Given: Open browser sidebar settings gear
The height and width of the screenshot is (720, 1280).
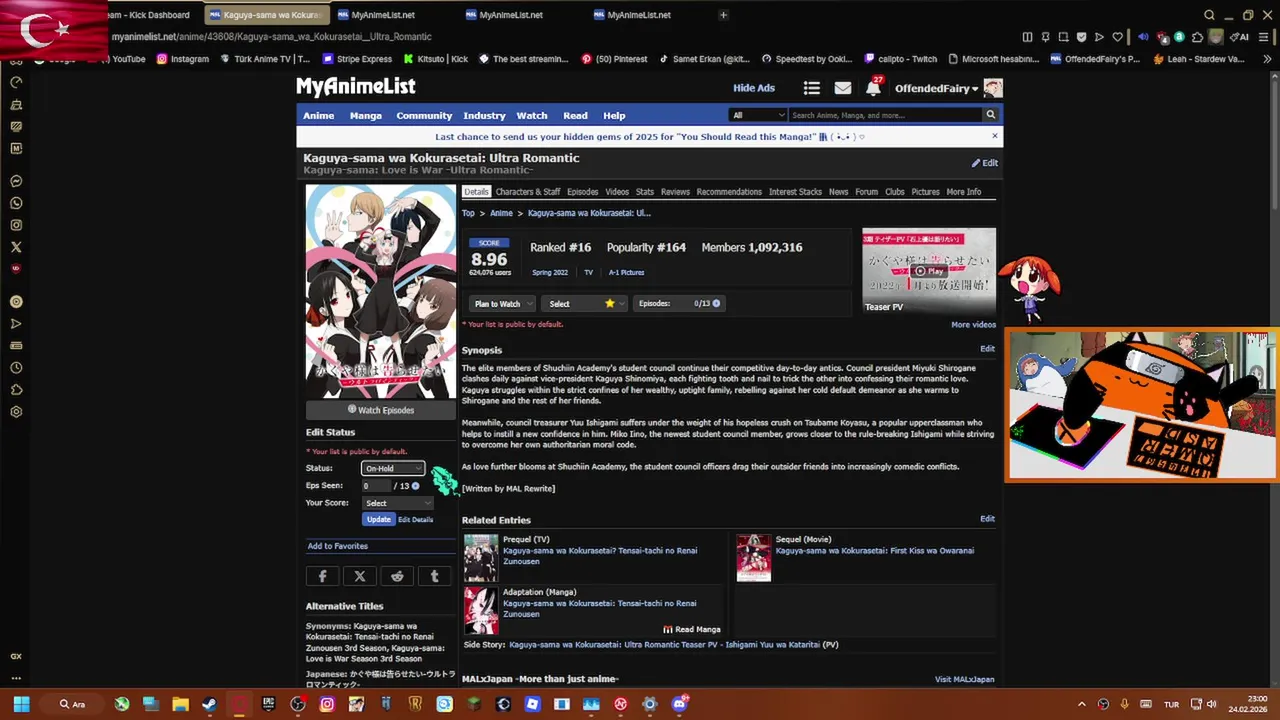Looking at the screenshot, I should (16, 411).
